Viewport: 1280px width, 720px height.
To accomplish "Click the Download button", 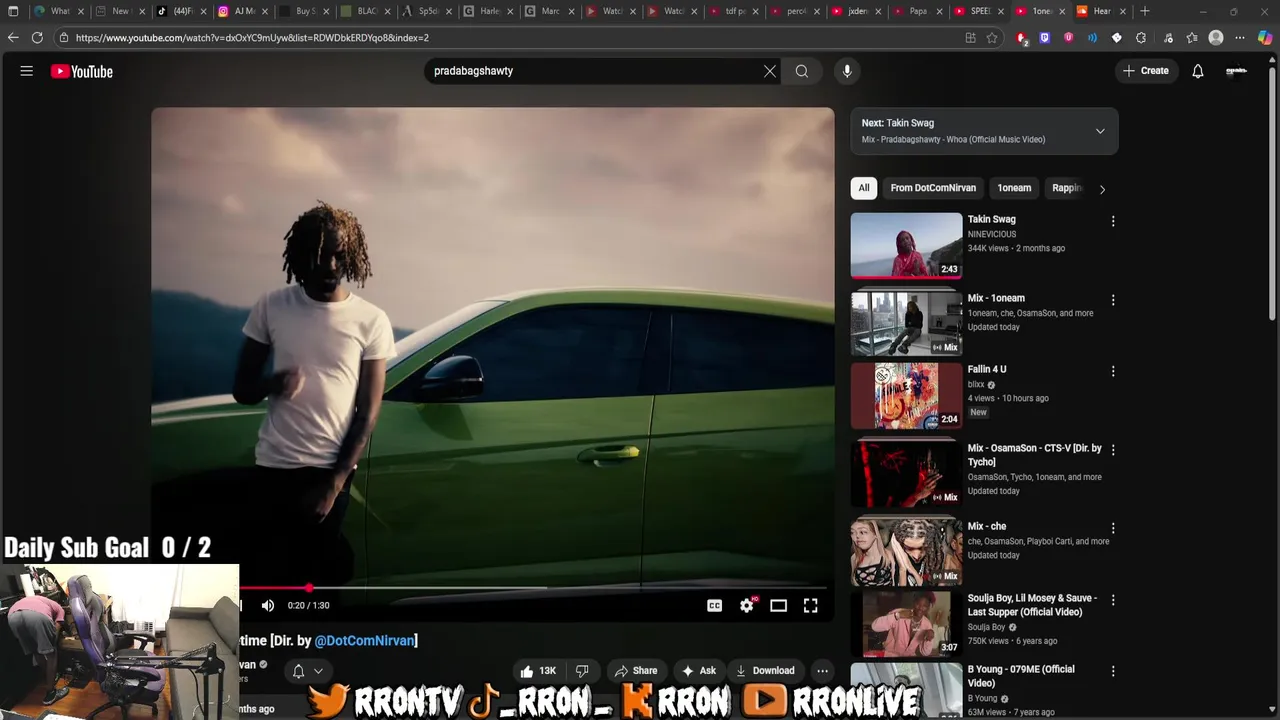I will point(765,671).
